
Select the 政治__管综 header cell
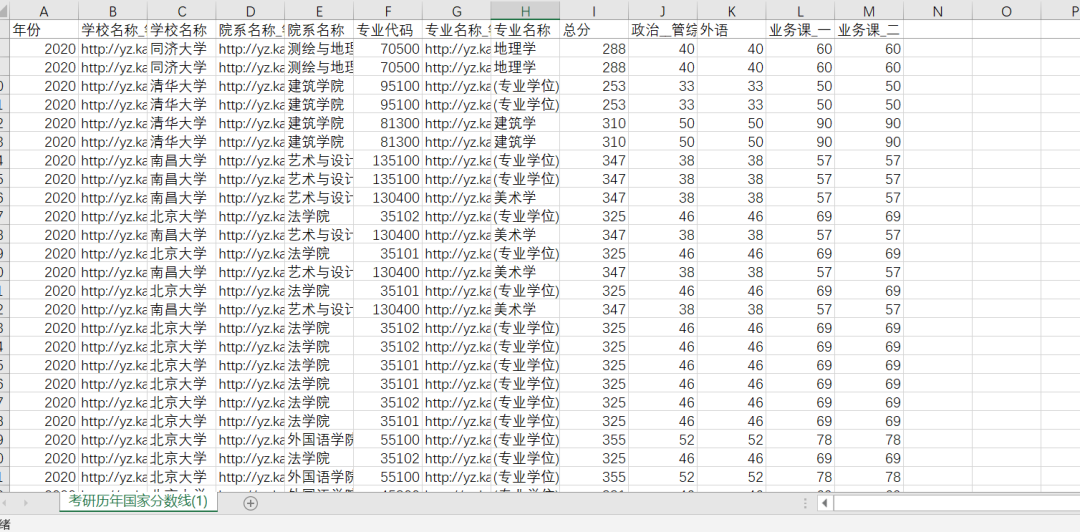coord(663,30)
